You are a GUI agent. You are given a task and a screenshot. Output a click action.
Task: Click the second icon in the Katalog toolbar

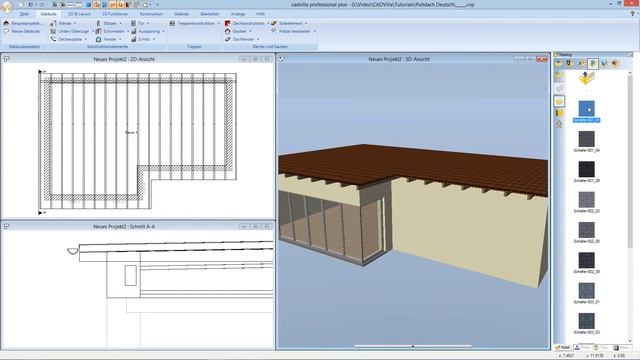tap(570, 63)
